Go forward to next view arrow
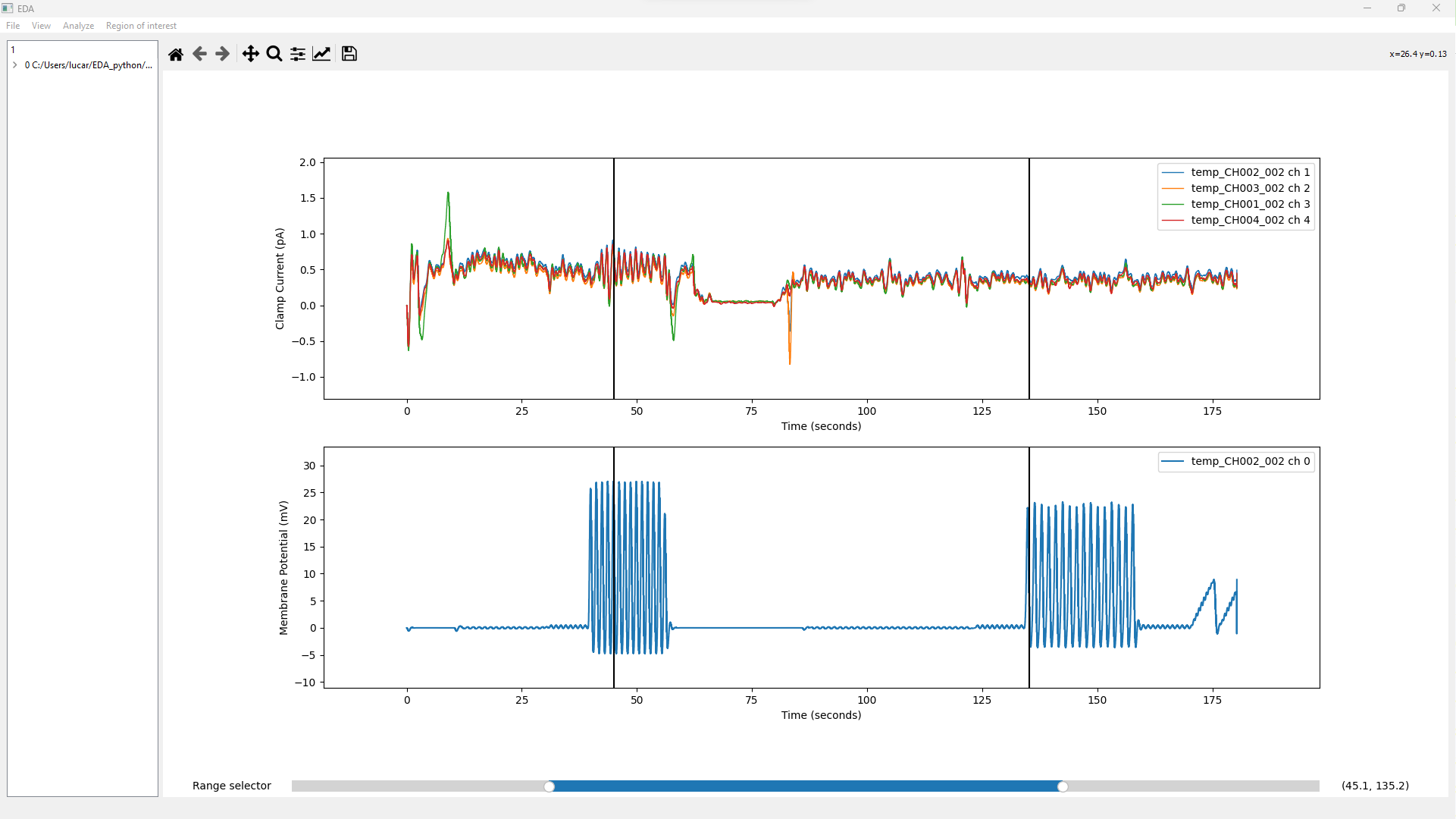 (x=222, y=54)
